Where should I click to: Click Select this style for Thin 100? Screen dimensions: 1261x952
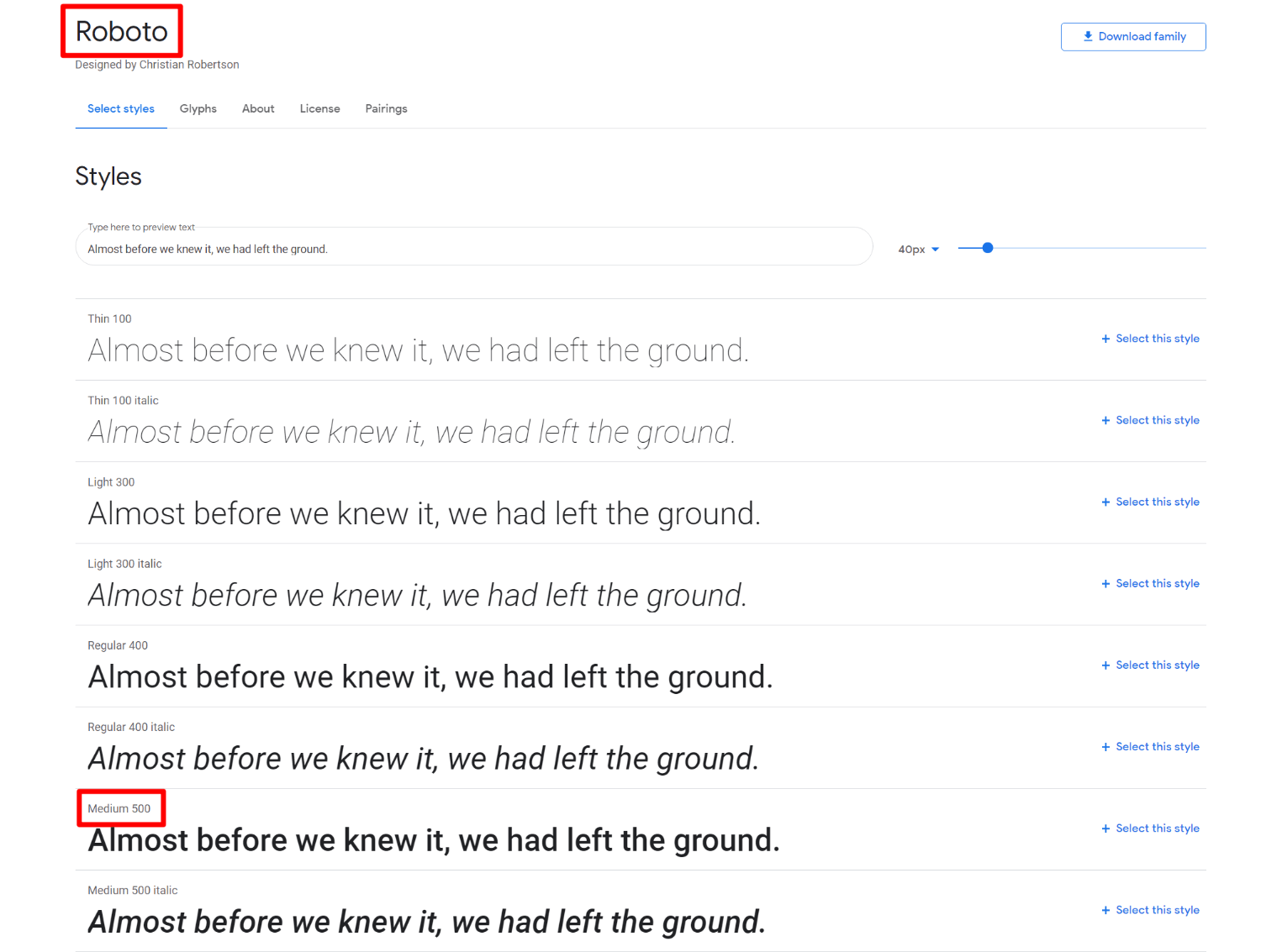[x=1158, y=339]
